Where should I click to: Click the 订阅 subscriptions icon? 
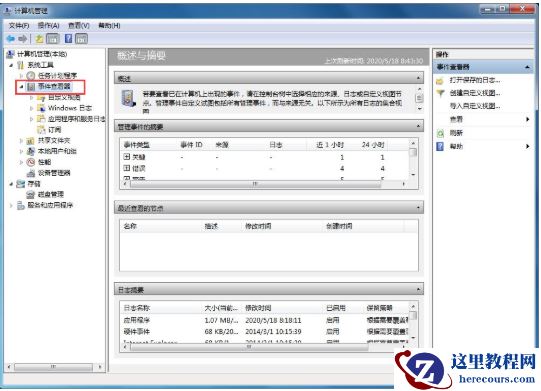click(41, 130)
